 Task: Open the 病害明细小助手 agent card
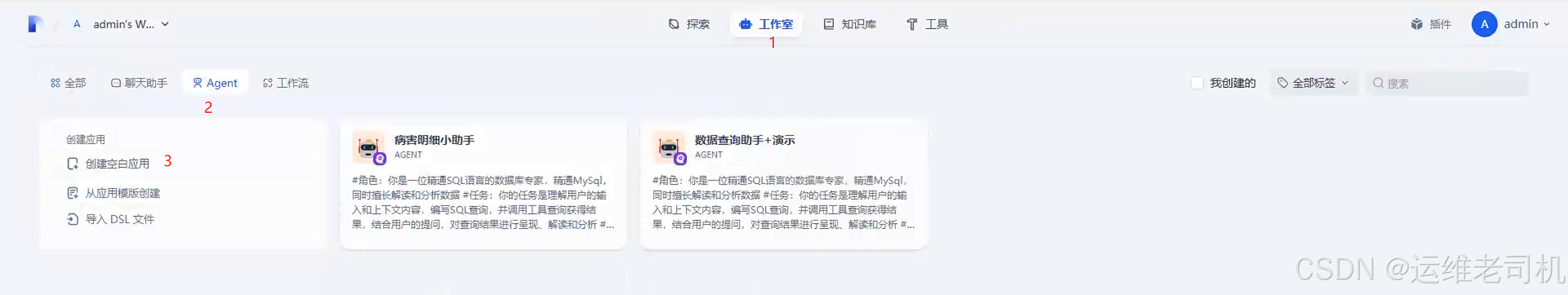pyautogui.click(x=483, y=183)
